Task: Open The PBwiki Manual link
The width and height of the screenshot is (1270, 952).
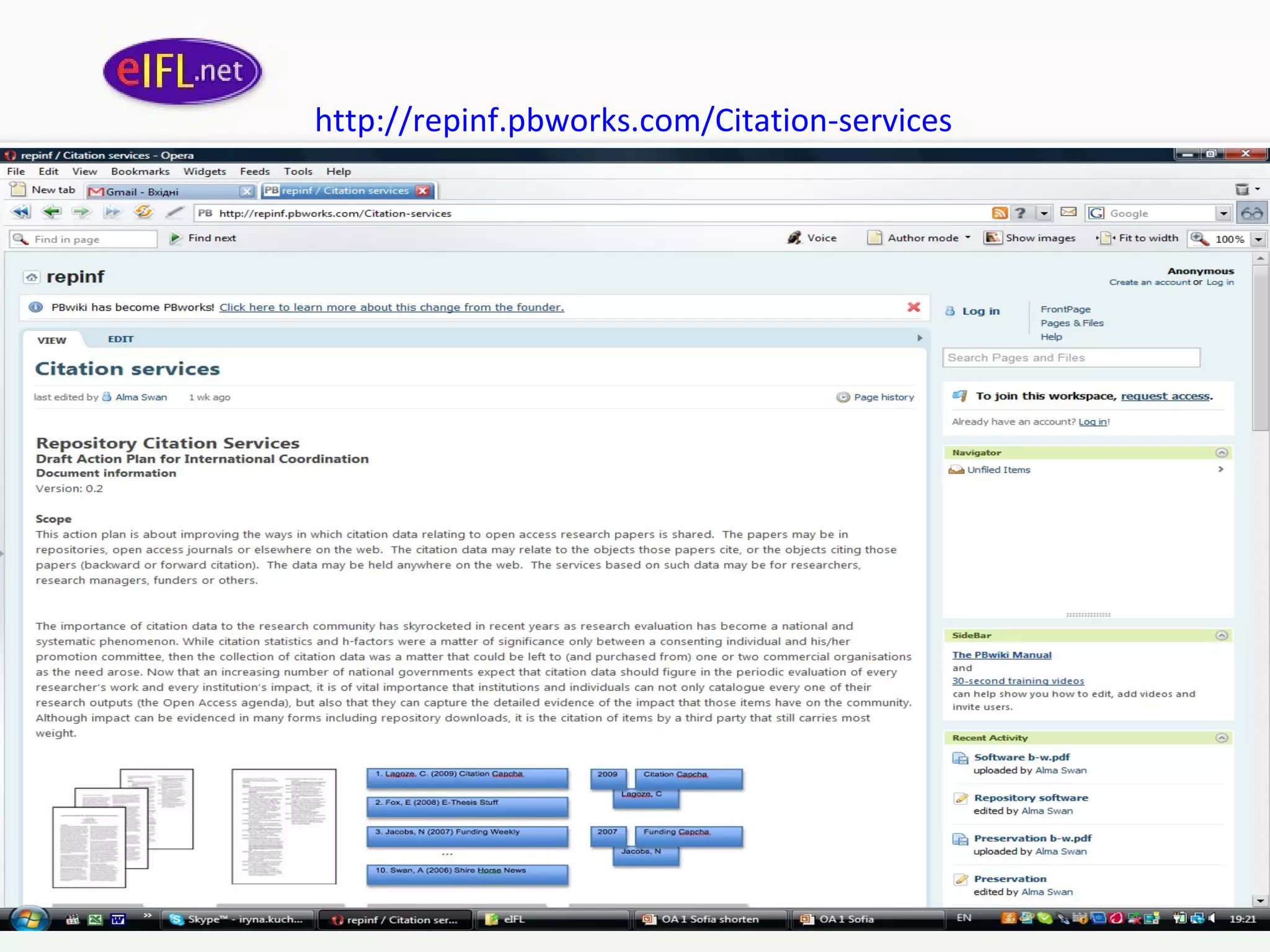Action: [1002, 655]
